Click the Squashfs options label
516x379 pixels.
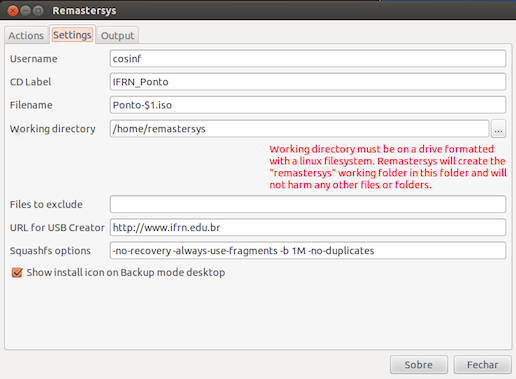50,251
